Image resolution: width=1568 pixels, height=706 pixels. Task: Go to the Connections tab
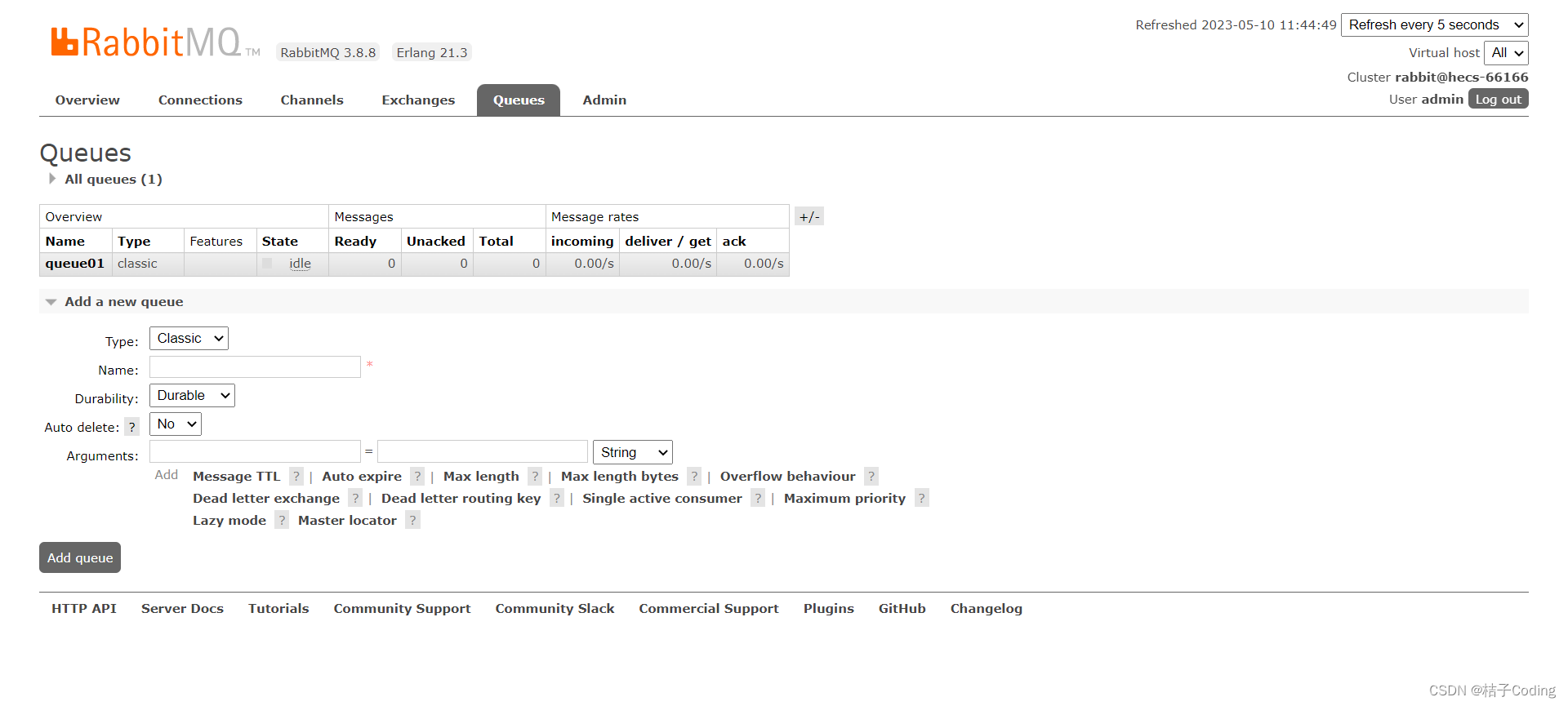tap(200, 100)
